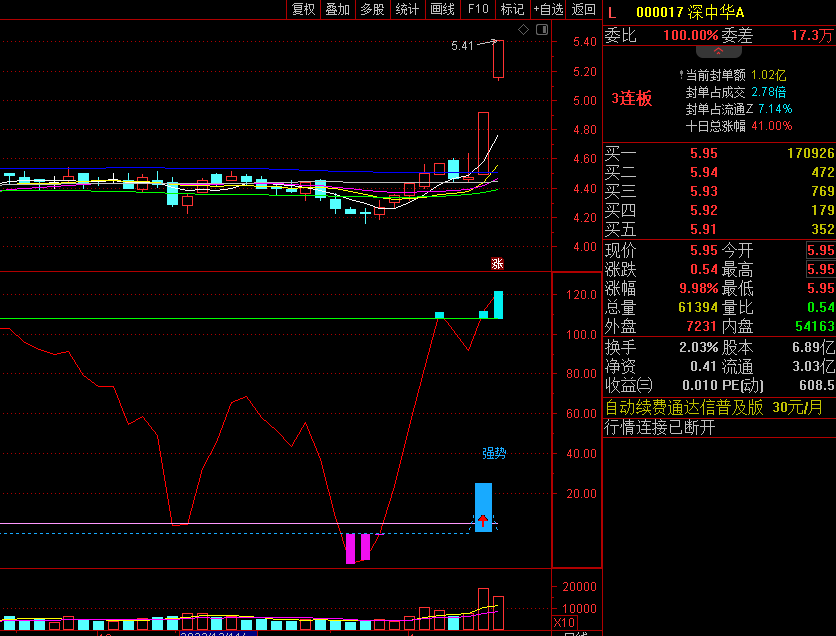Click 总量 value 61394
This screenshot has width=836, height=636.
[698, 308]
